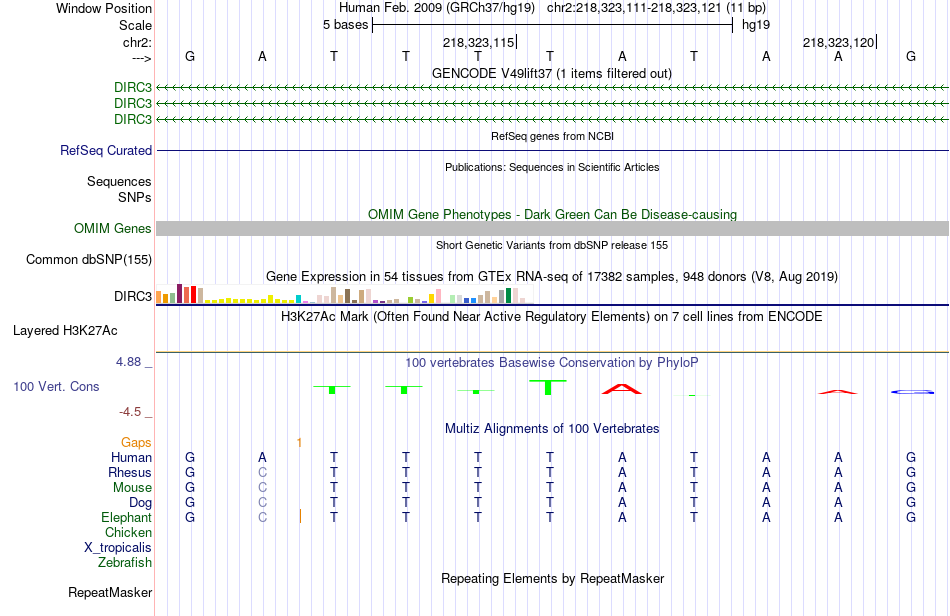Select the X_tropicalis species row label
The height and width of the screenshot is (616, 950).
tap(118, 548)
